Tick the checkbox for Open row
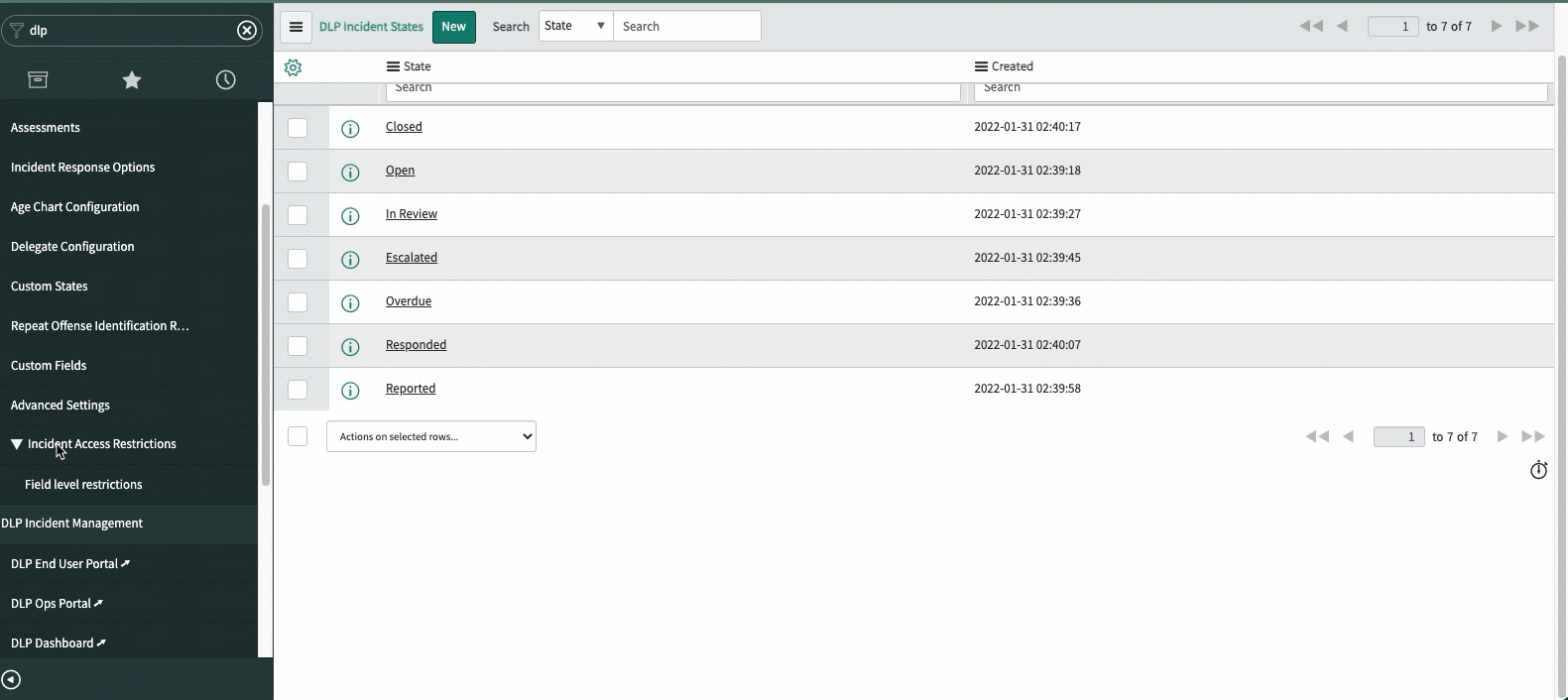 pos(298,172)
